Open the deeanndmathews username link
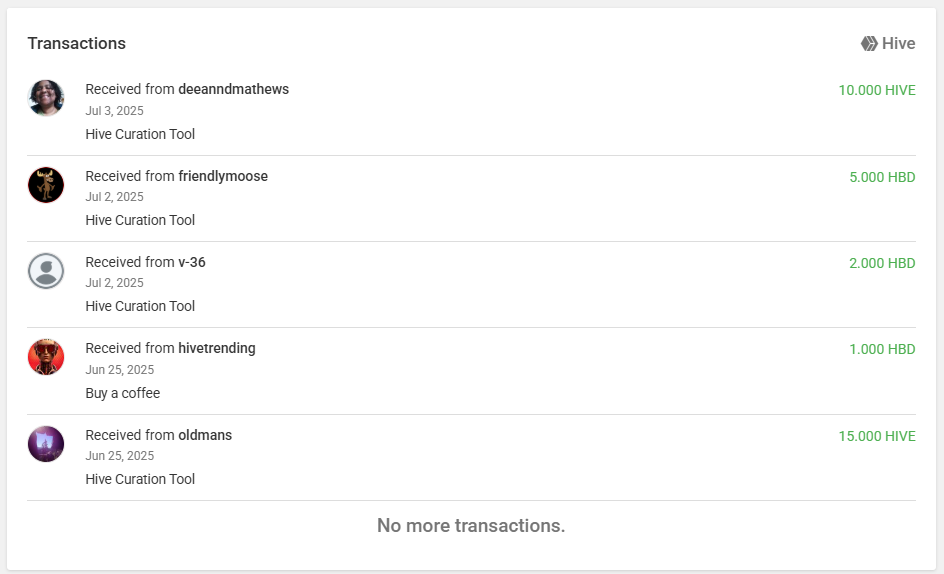This screenshot has height=574, width=944. coord(234,89)
